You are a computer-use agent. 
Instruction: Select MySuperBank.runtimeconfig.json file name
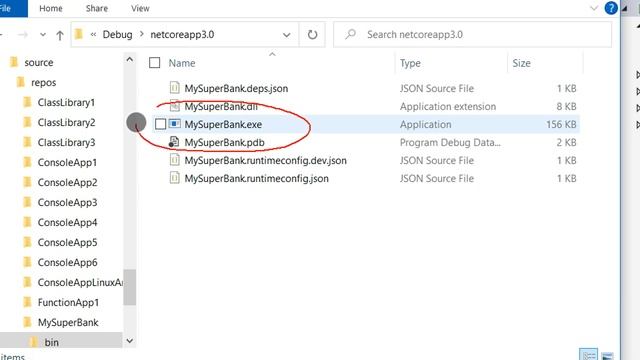(256, 178)
